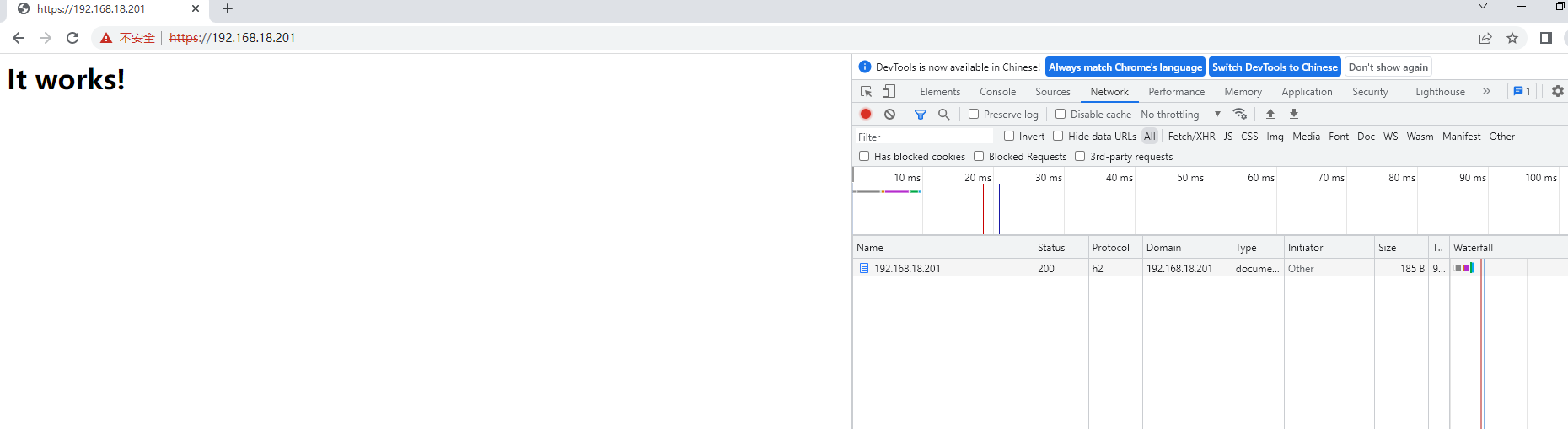Viewport: 1568px width, 429px height.
Task: Clear the network log
Action: 889,114
